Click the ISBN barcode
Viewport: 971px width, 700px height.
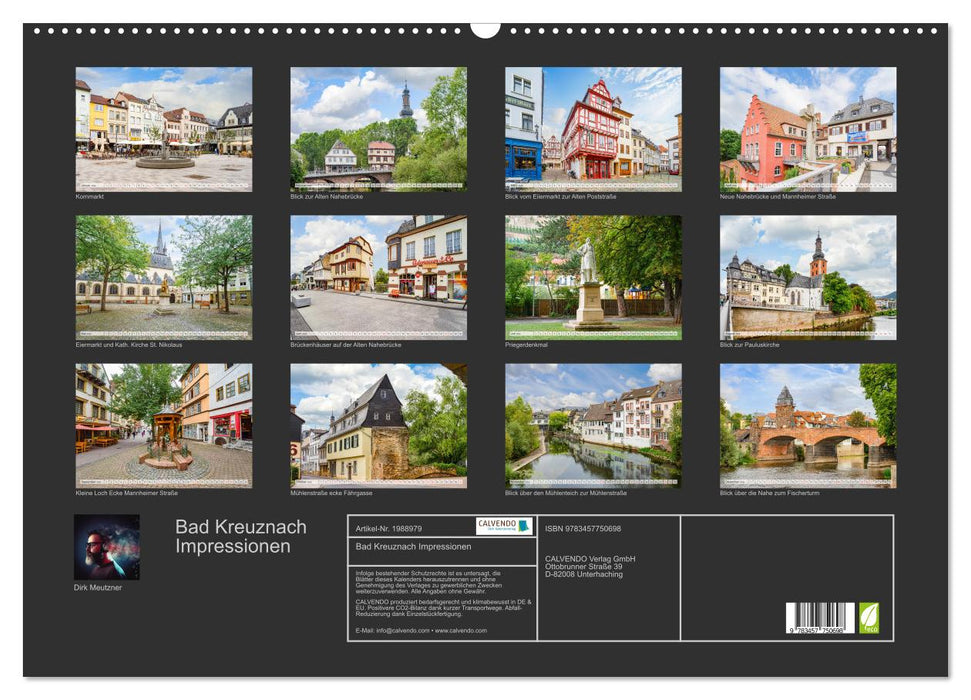click(x=818, y=616)
